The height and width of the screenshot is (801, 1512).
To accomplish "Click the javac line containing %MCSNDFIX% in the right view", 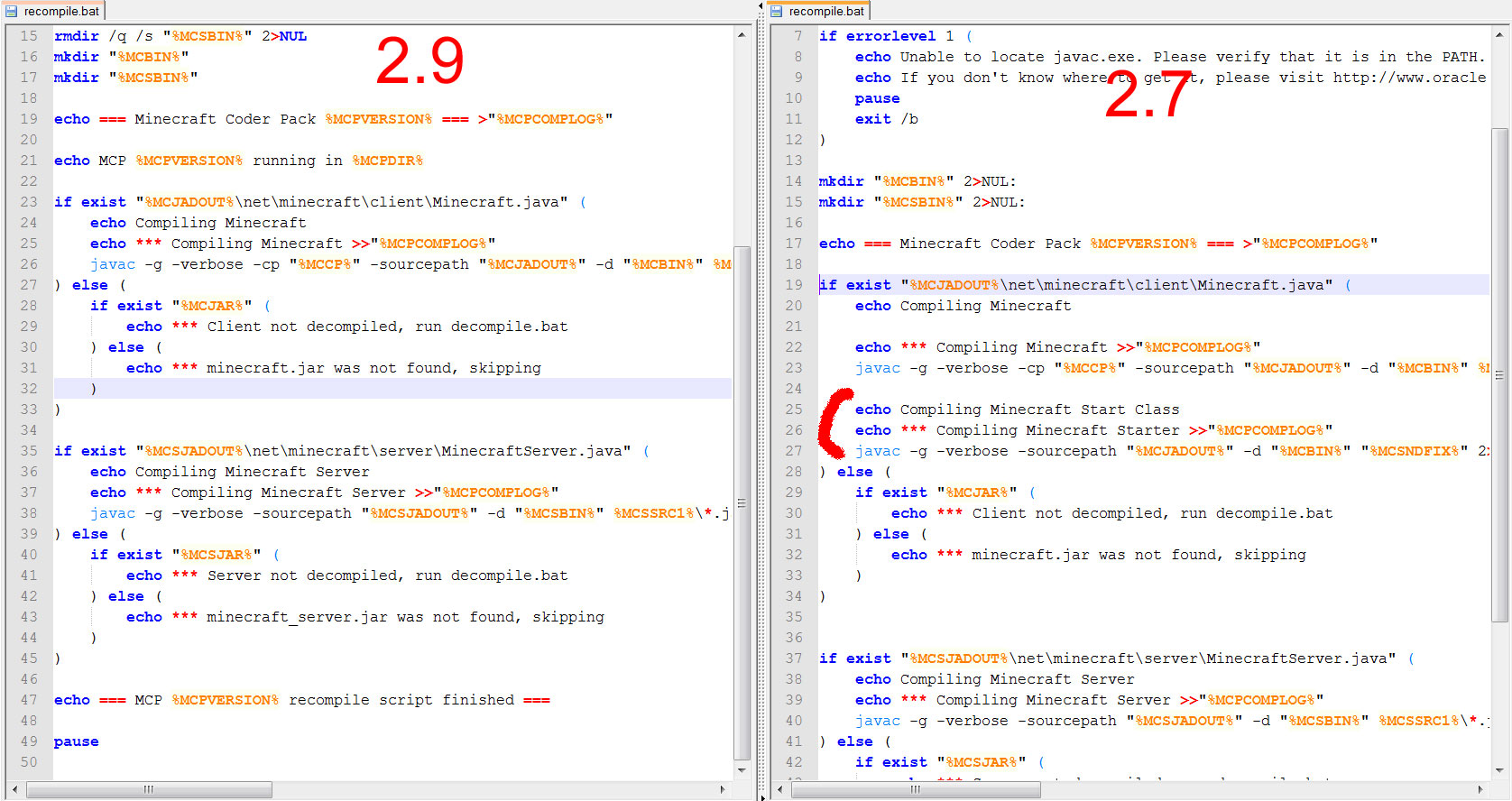I will (1172, 451).
